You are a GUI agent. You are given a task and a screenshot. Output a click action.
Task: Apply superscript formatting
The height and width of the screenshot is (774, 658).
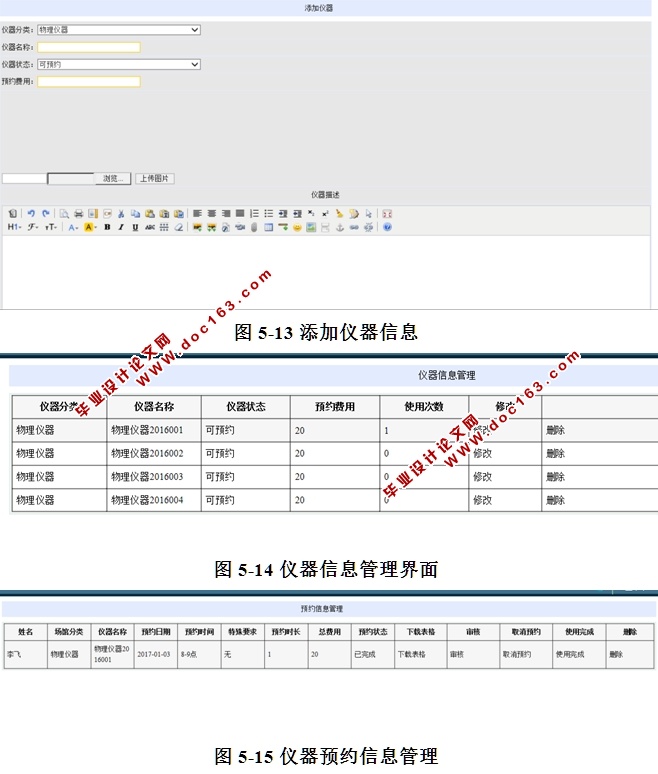click(x=325, y=213)
